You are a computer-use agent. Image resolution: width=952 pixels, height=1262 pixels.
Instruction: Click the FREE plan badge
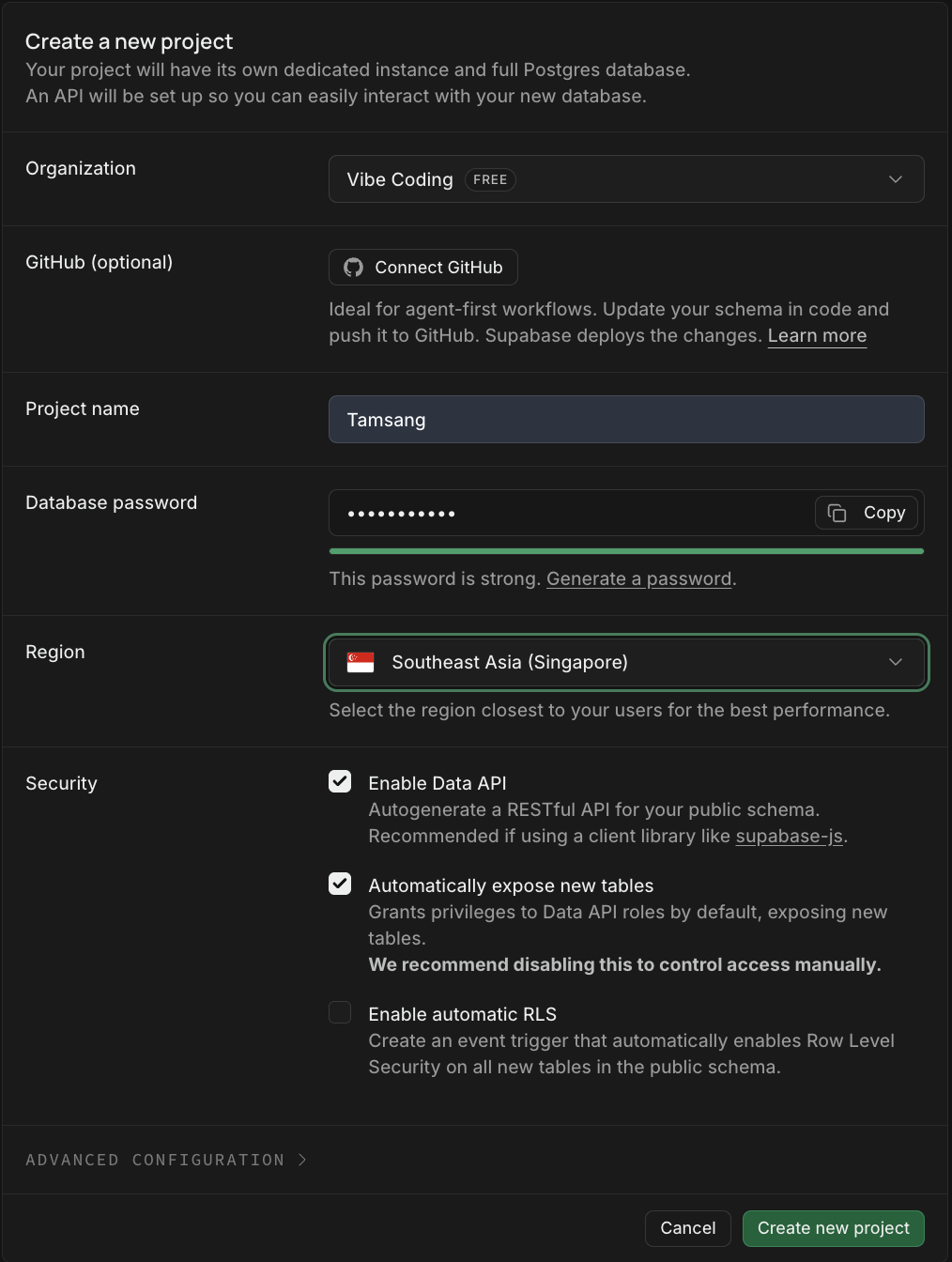point(490,179)
